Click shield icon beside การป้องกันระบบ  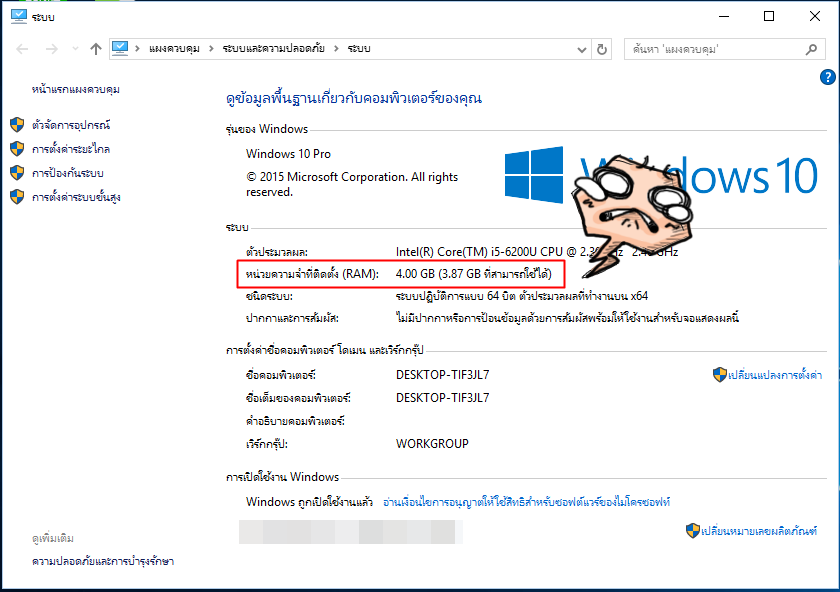17,173
